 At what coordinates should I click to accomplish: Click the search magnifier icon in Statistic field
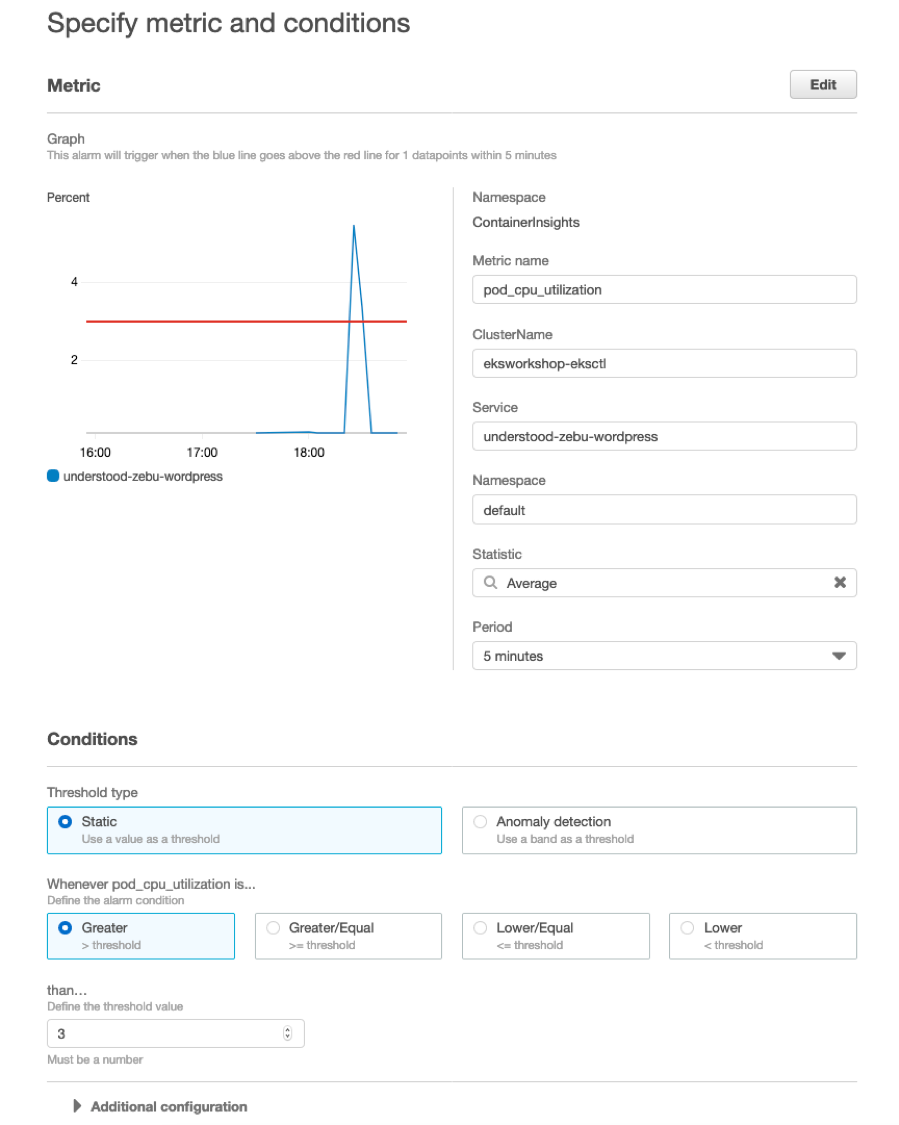click(x=490, y=583)
